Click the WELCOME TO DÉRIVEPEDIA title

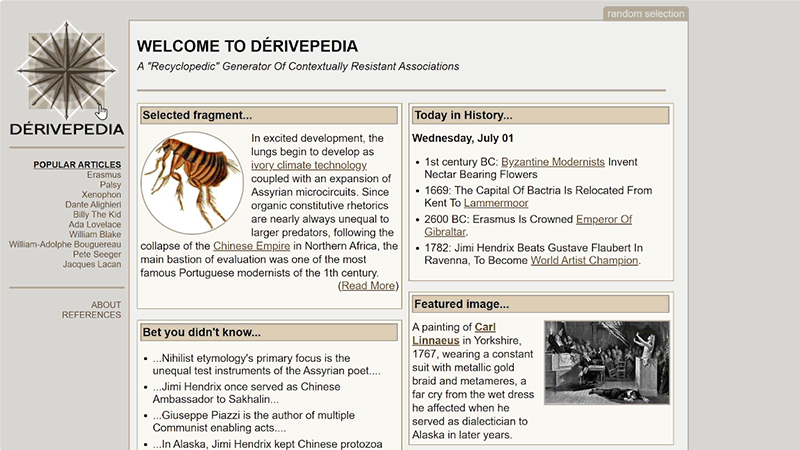click(247, 46)
